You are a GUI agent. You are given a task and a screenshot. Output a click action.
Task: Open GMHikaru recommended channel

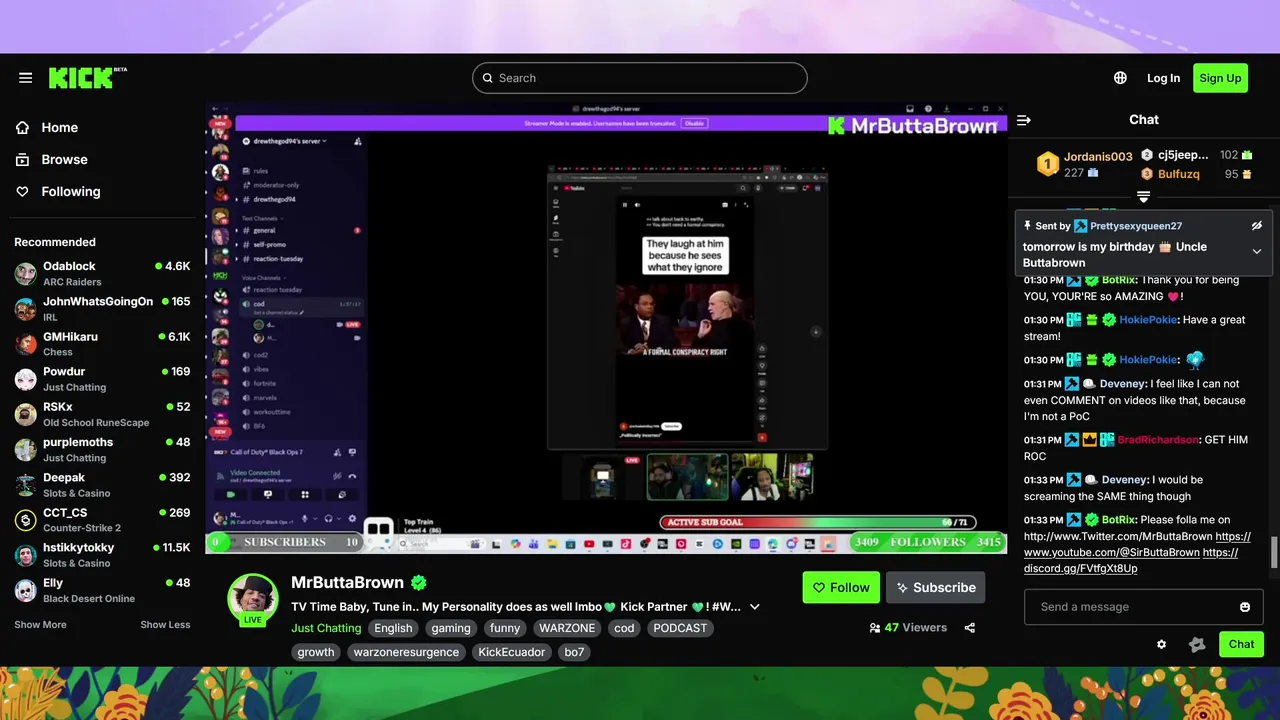[x=102, y=344]
